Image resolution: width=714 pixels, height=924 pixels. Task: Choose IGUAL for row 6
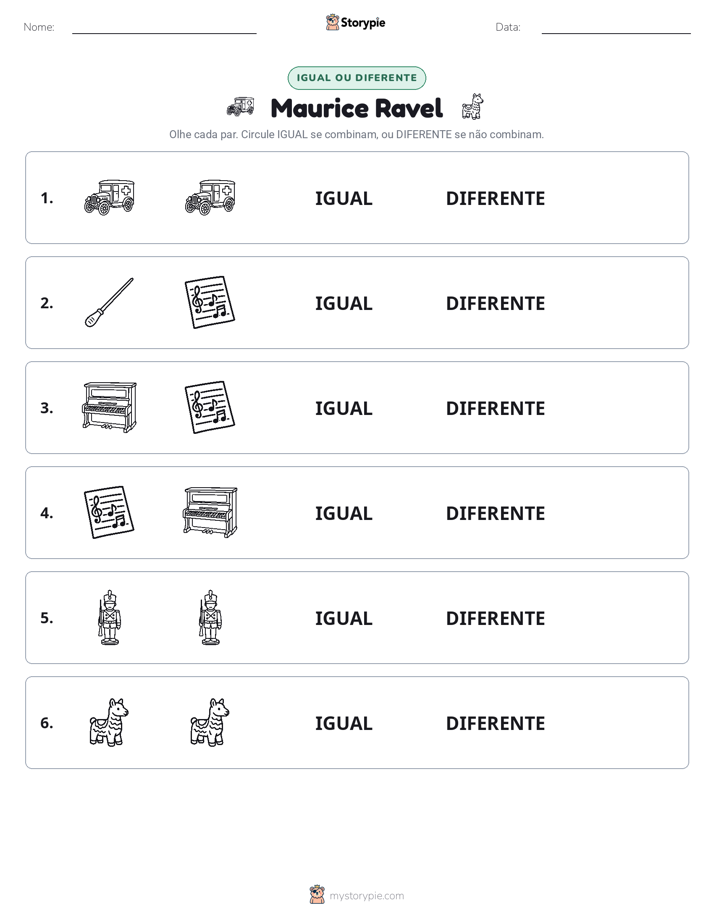click(343, 723)
